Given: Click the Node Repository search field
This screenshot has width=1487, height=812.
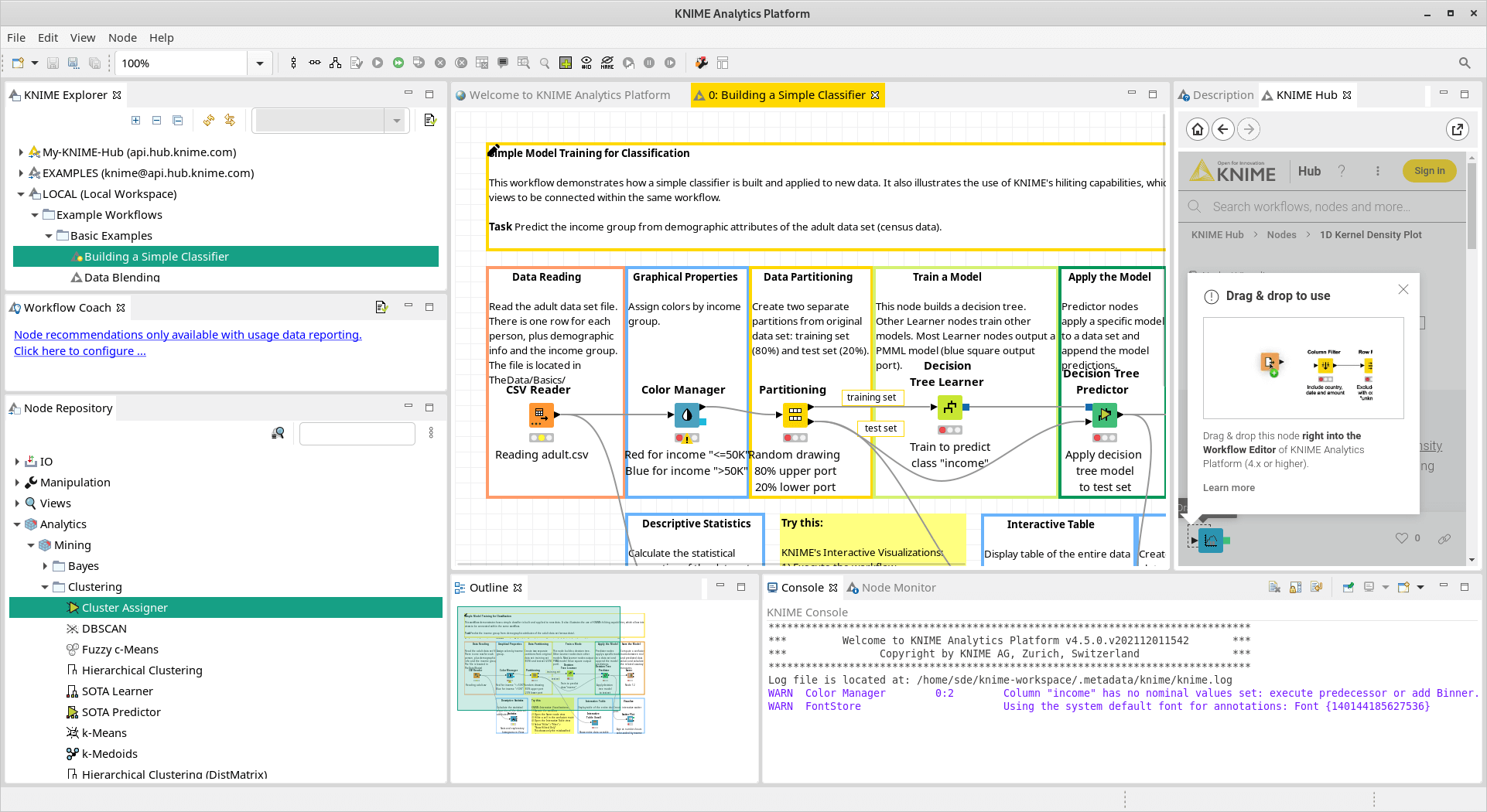Looking at the screenshot, I should tap(357, 434).
